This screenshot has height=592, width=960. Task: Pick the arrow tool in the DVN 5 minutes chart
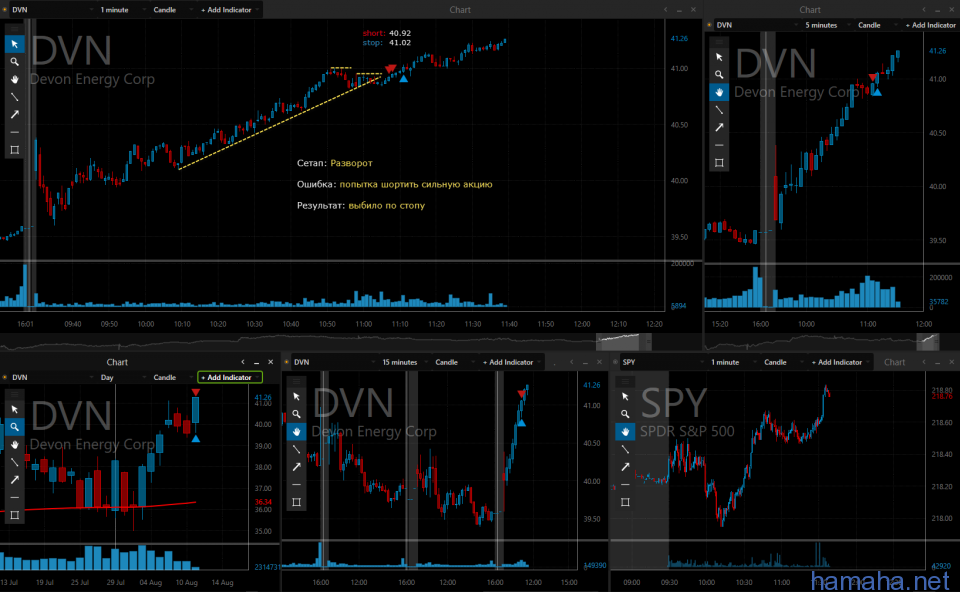pyautogui.click(x=719, y=127)
